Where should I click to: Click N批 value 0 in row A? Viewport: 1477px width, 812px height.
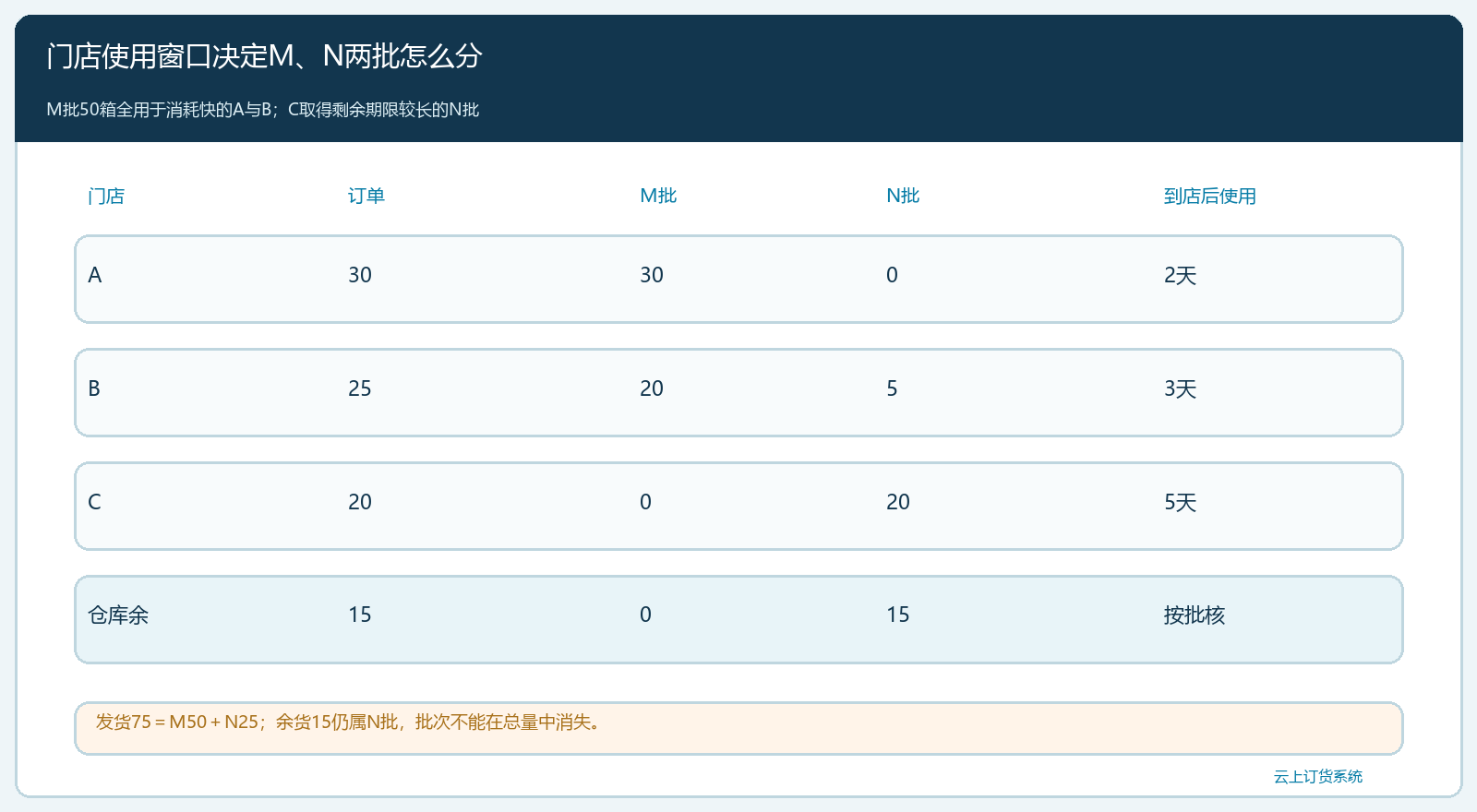tap(892, 275)
